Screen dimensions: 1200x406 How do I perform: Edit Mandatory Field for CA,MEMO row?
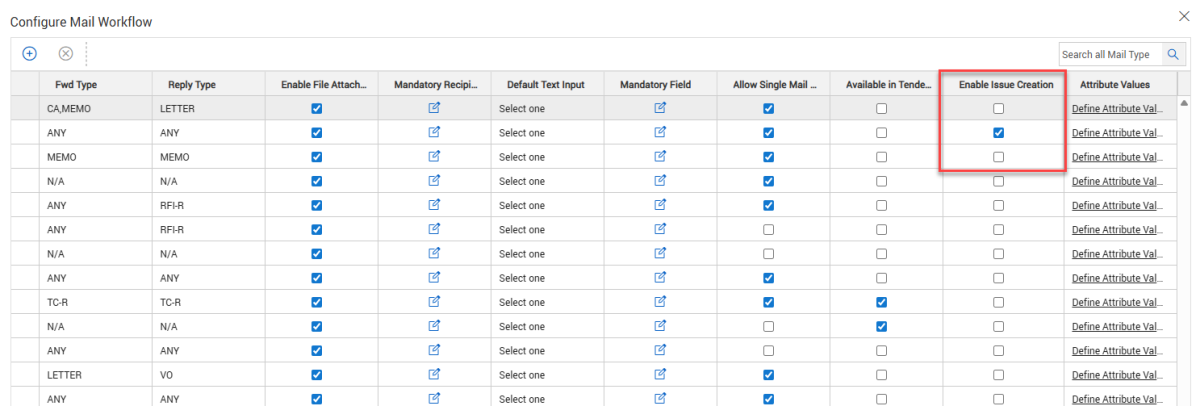pyautogui.click(x=660, y=108)
